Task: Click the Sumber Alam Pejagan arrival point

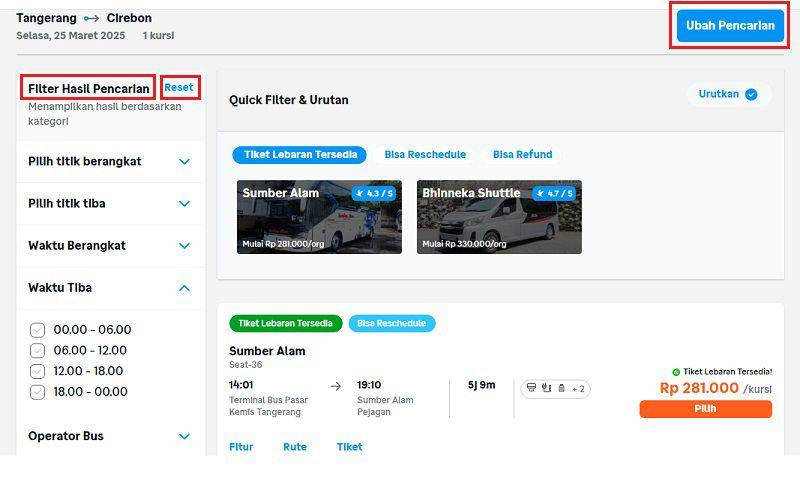Action: pos(385,406)
